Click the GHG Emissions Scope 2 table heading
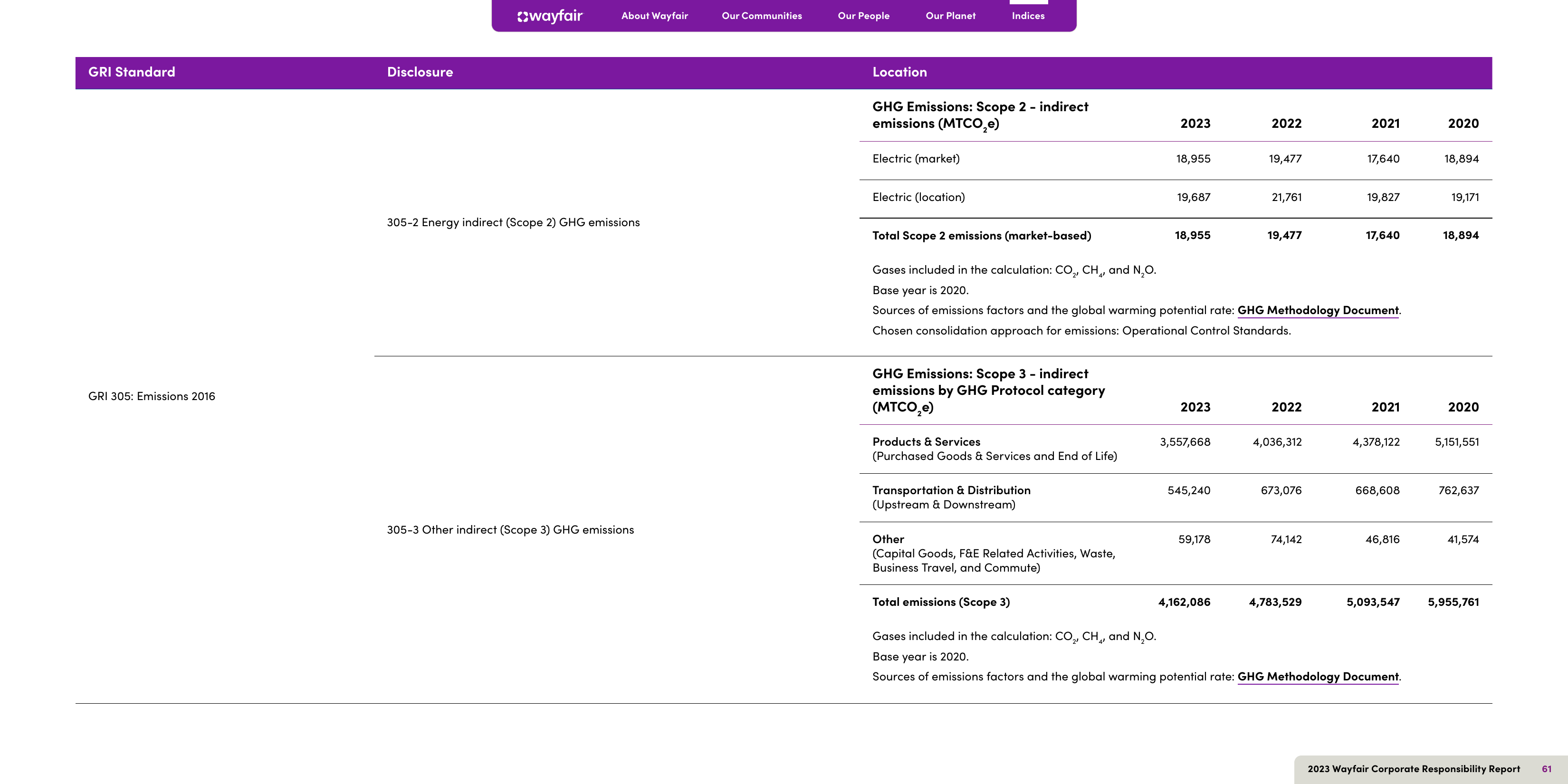 pos(980,115)
